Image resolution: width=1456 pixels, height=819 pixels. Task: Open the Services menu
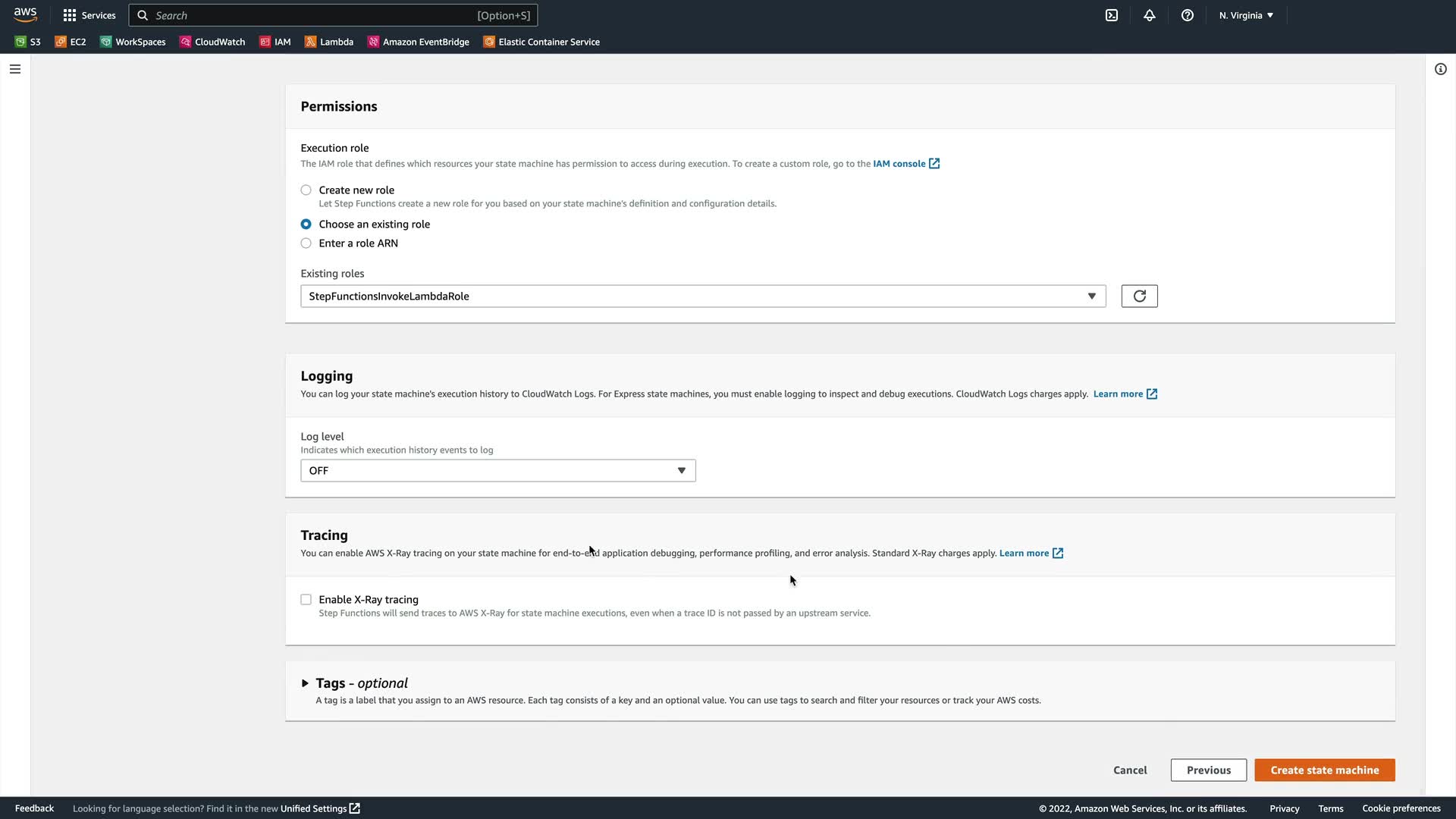[89, 15]
